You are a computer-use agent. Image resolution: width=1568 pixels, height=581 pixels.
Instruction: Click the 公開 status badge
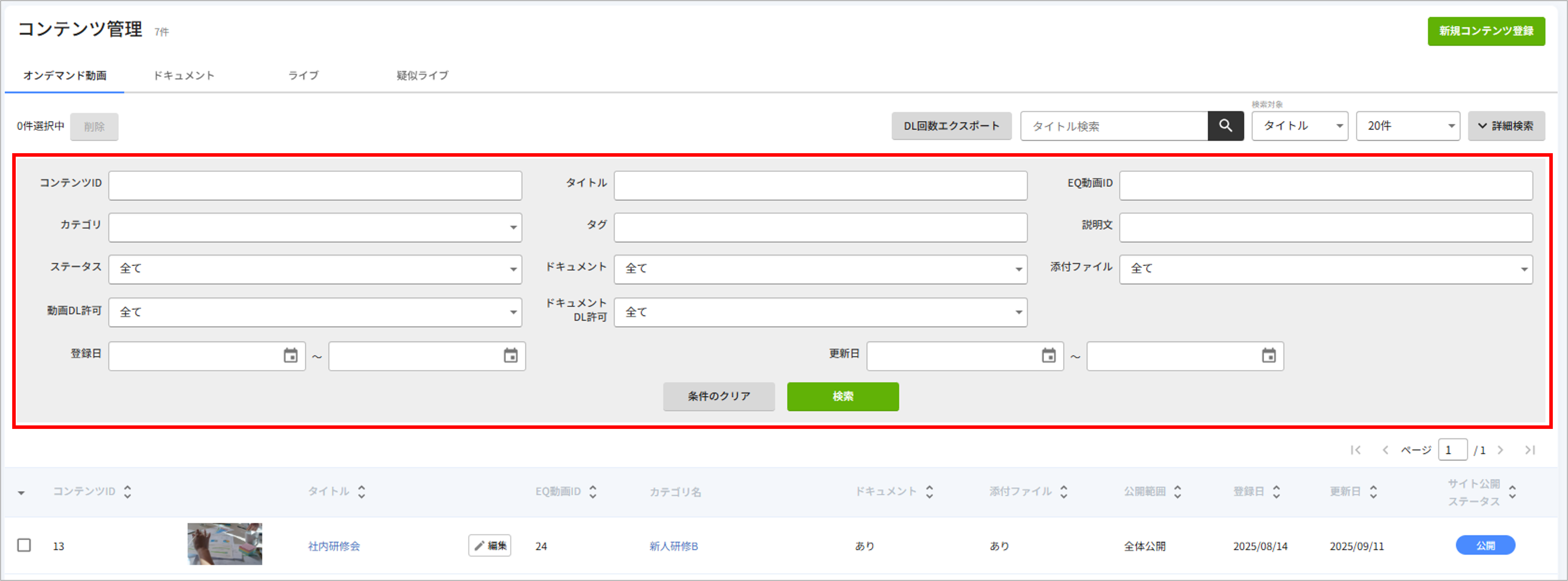tap(1485, 545)
